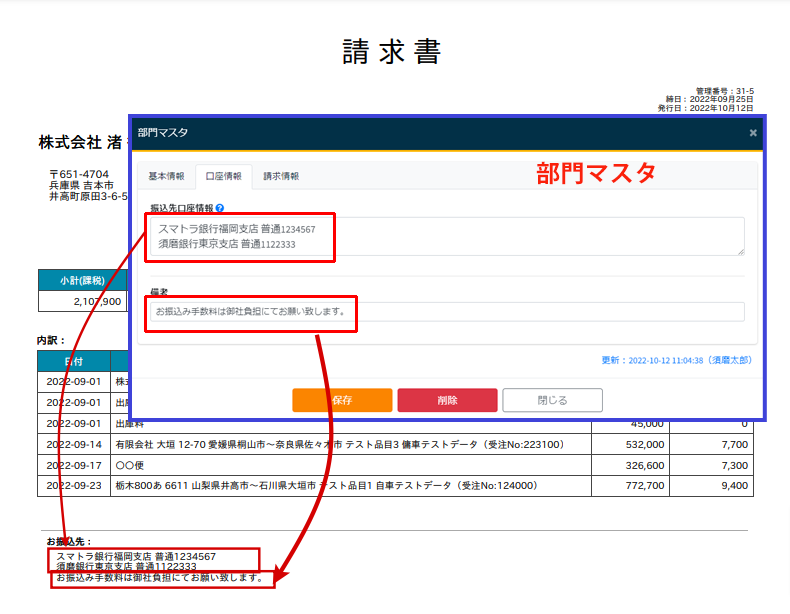790x614 pixels.
Task: Open the 口座情報 tab
Action: 223,176
